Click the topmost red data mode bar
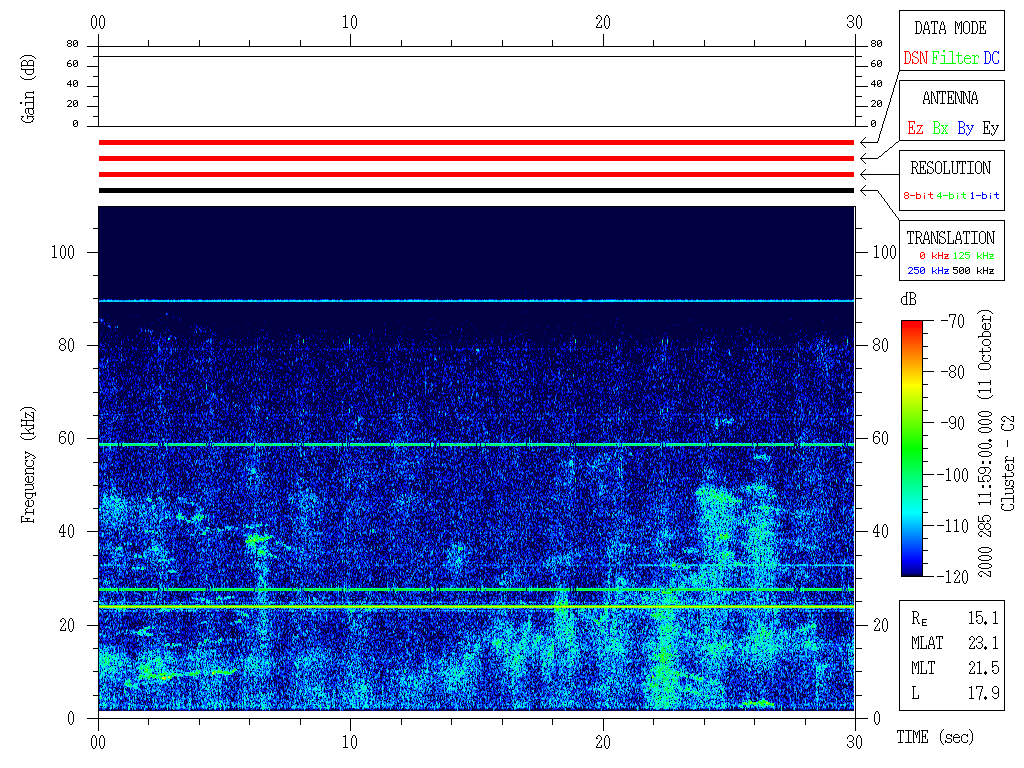The width and height of the screenshot is (1024, 768). 476,142
